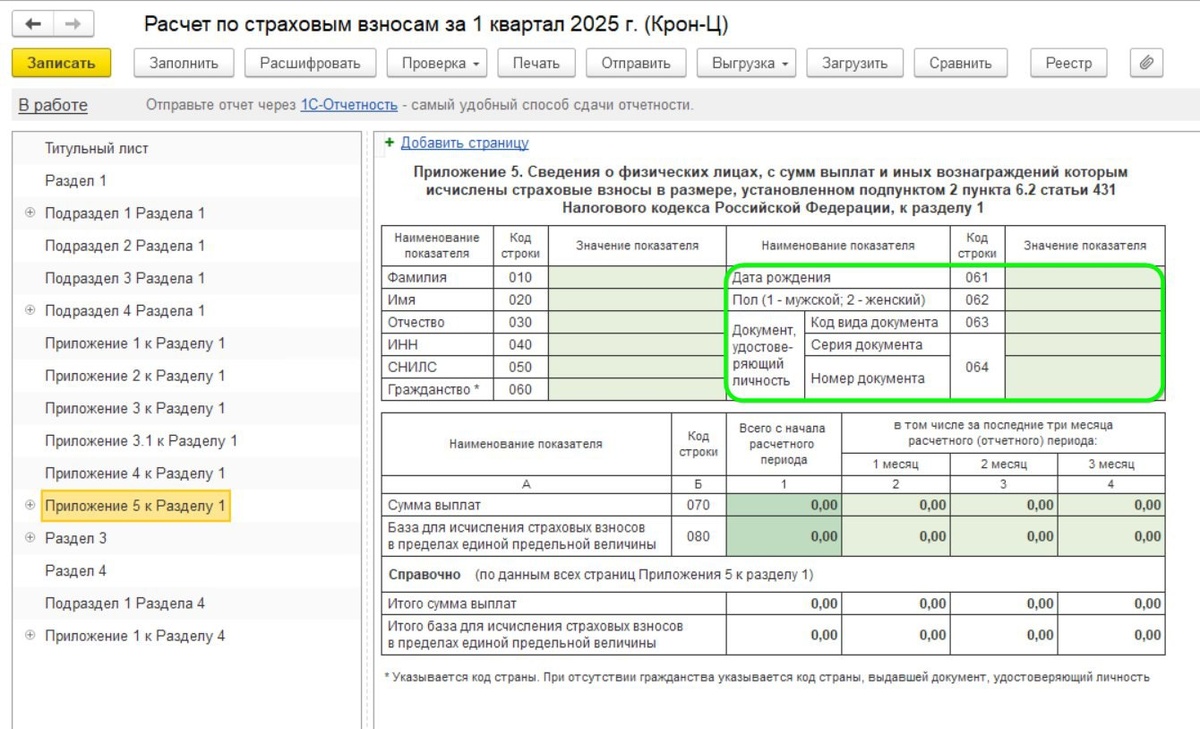The height and width of the screenshot is (729, 1200).
Task: Expand Подраздел 4 Раздела 1 node
Action: [29, 311]
